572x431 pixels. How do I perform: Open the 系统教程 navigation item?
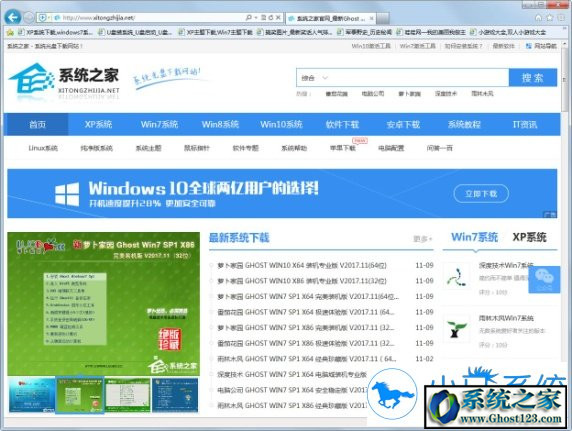click(x=464, y=124)
